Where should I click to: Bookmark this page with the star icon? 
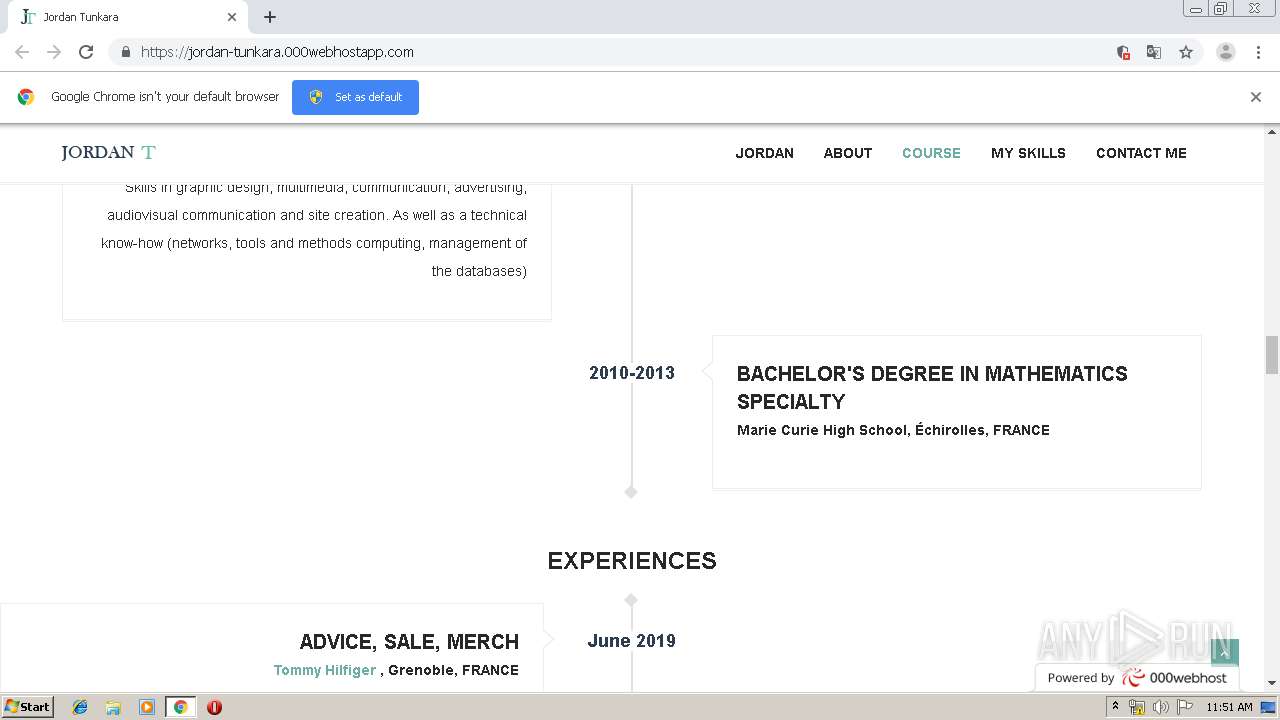(x=1186, y=52)
